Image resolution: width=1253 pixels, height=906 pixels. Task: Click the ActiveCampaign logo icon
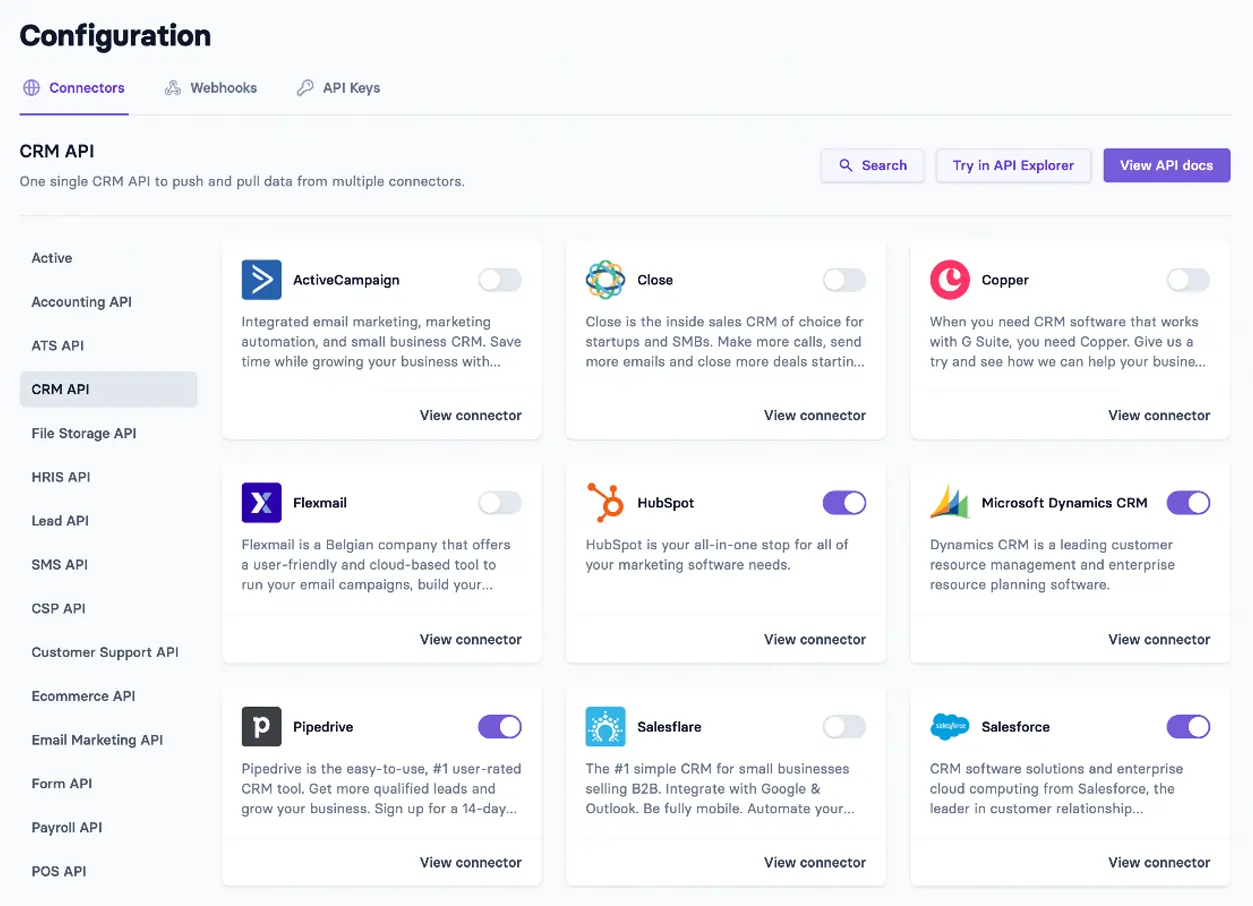[261, 280]
